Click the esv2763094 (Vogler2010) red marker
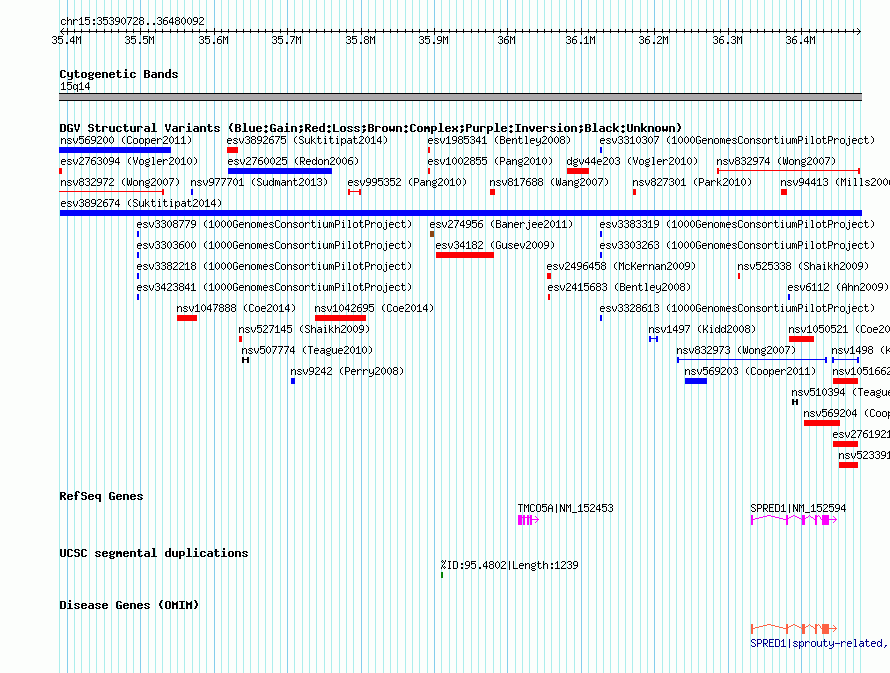Viewport: 890px width, 673px height. click(61, 171)
